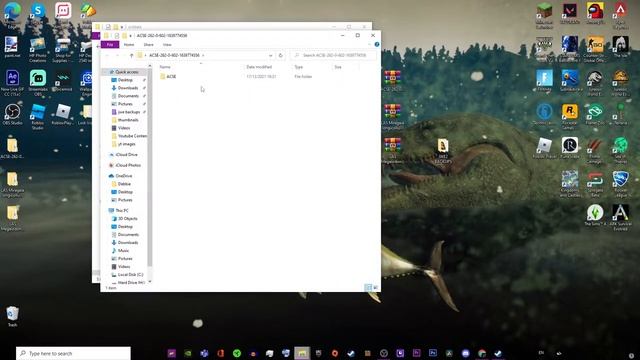Image resolution: width=640 pixels, height=360 pixels.
Task: Open Music under This PC
Action: [x=123, y=251]
